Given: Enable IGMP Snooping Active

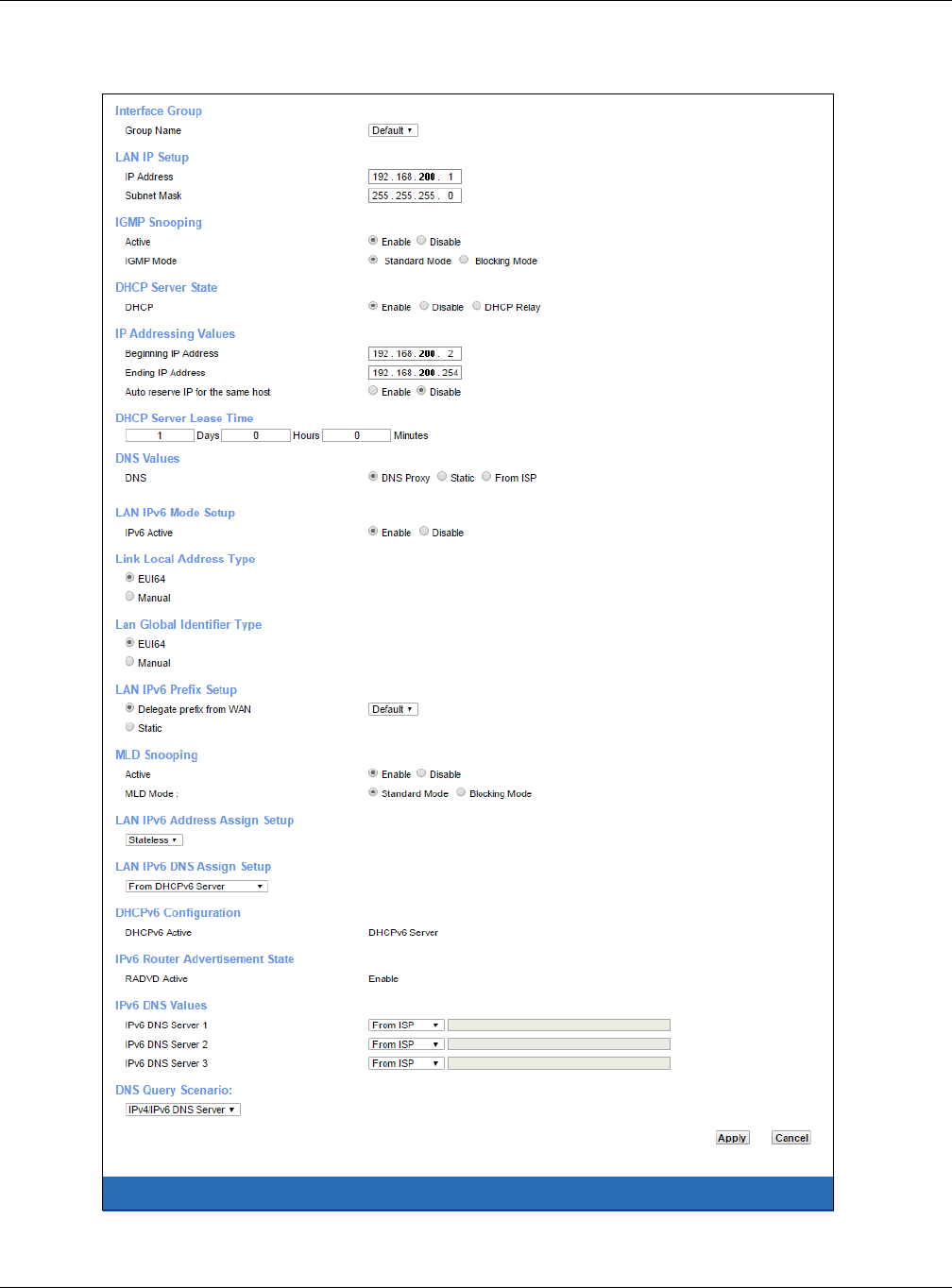Looking at the screenshot, I should [x=373, y=241].
